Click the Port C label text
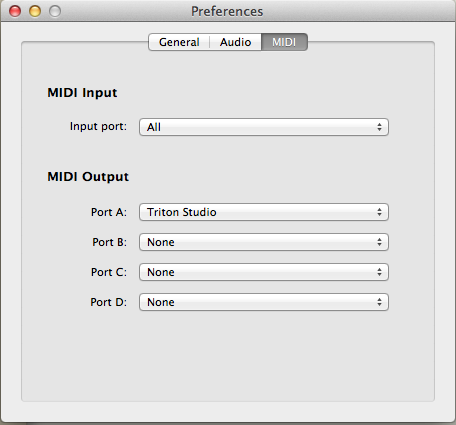The image size is (456, 425). point(109,272)
